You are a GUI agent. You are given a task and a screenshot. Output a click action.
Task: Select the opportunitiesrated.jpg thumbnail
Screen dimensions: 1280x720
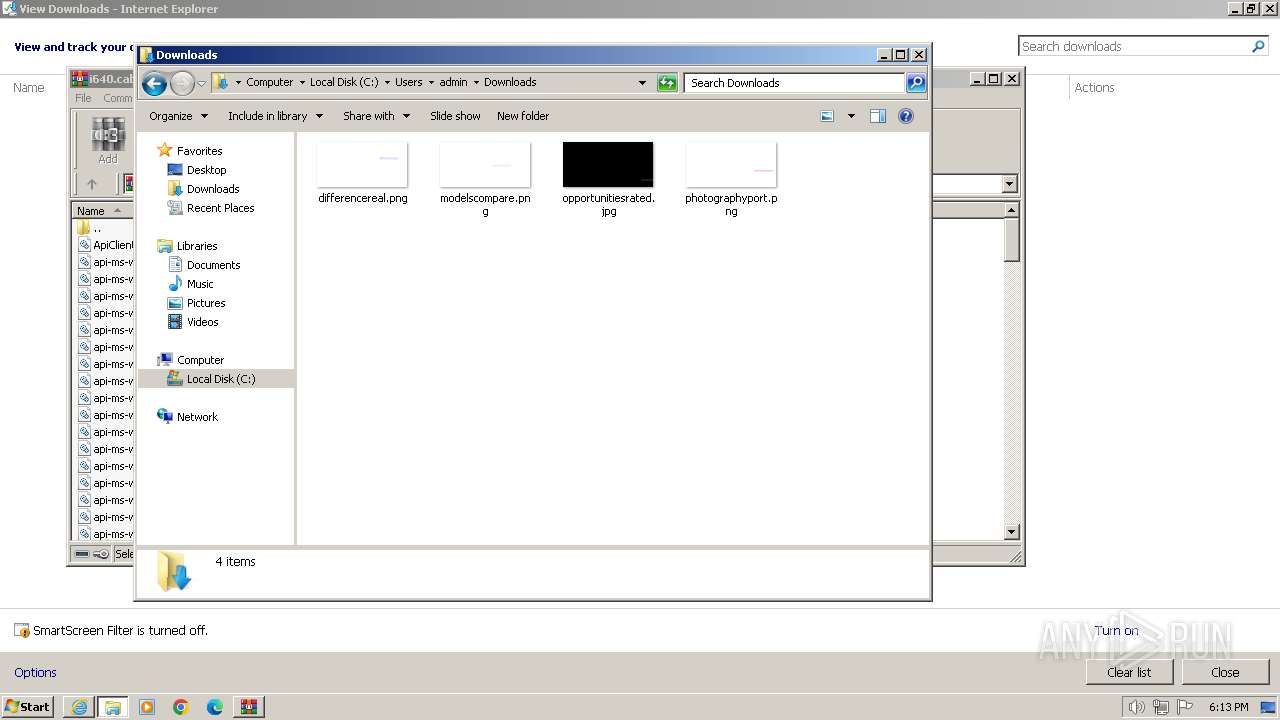pyautogui.click(x=608, y=165)
